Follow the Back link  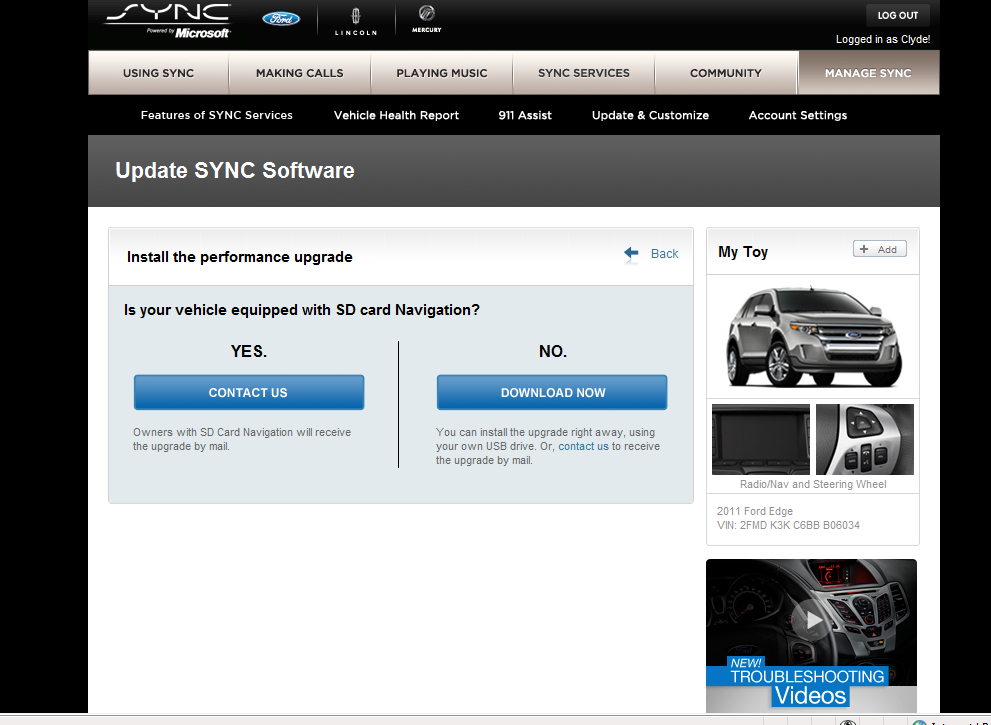[664, 254]
